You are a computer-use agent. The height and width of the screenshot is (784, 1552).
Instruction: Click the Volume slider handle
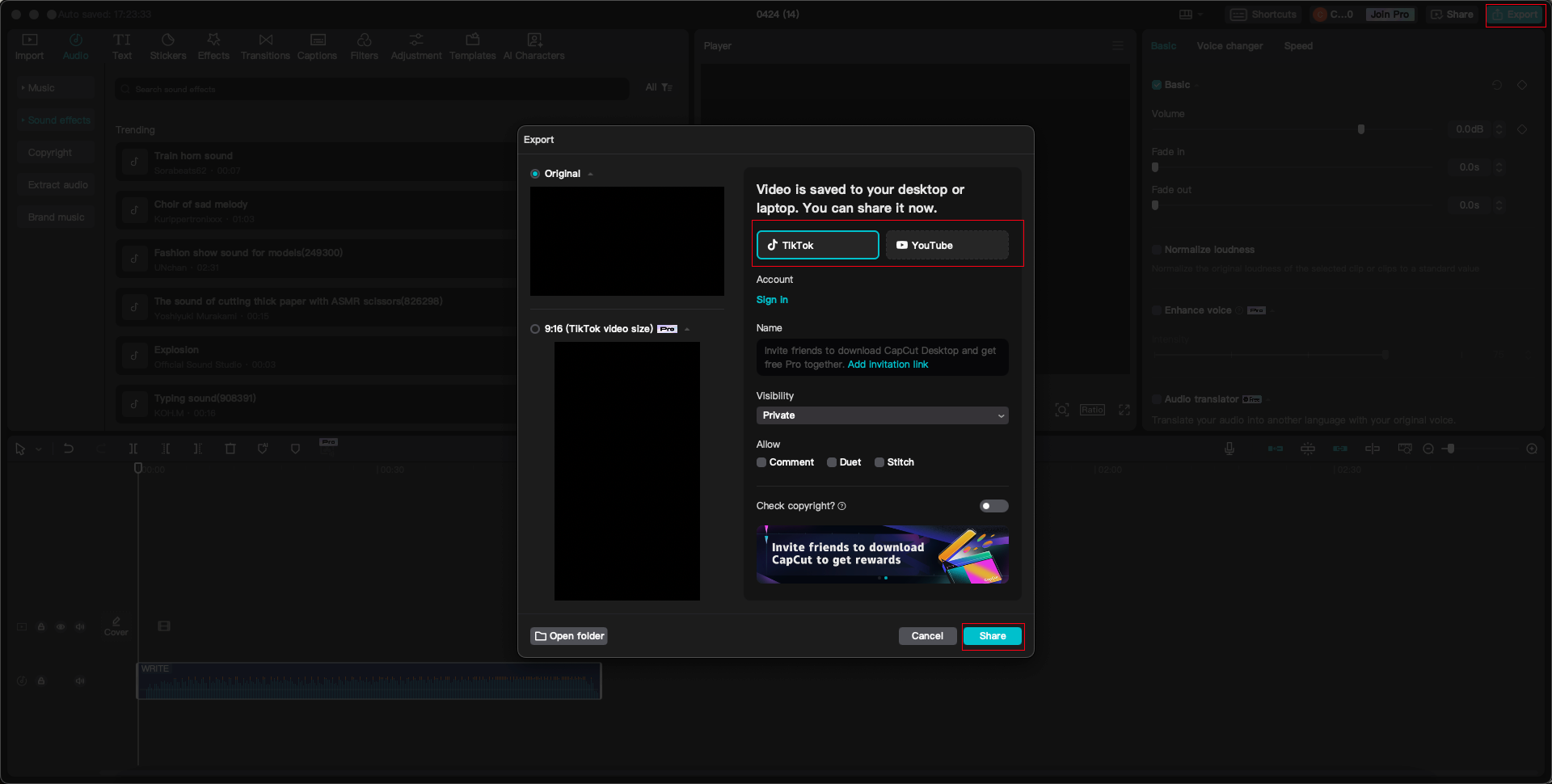tap(1361, 129)
